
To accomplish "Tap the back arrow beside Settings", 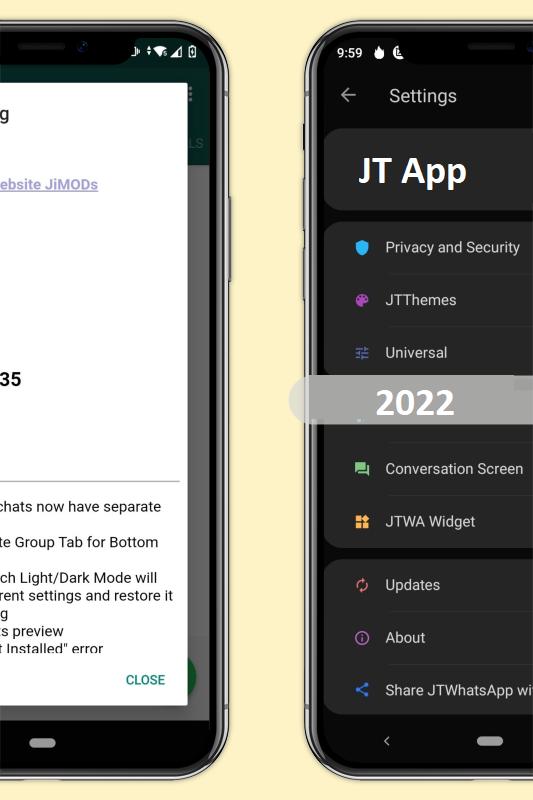I will [348, 95].
